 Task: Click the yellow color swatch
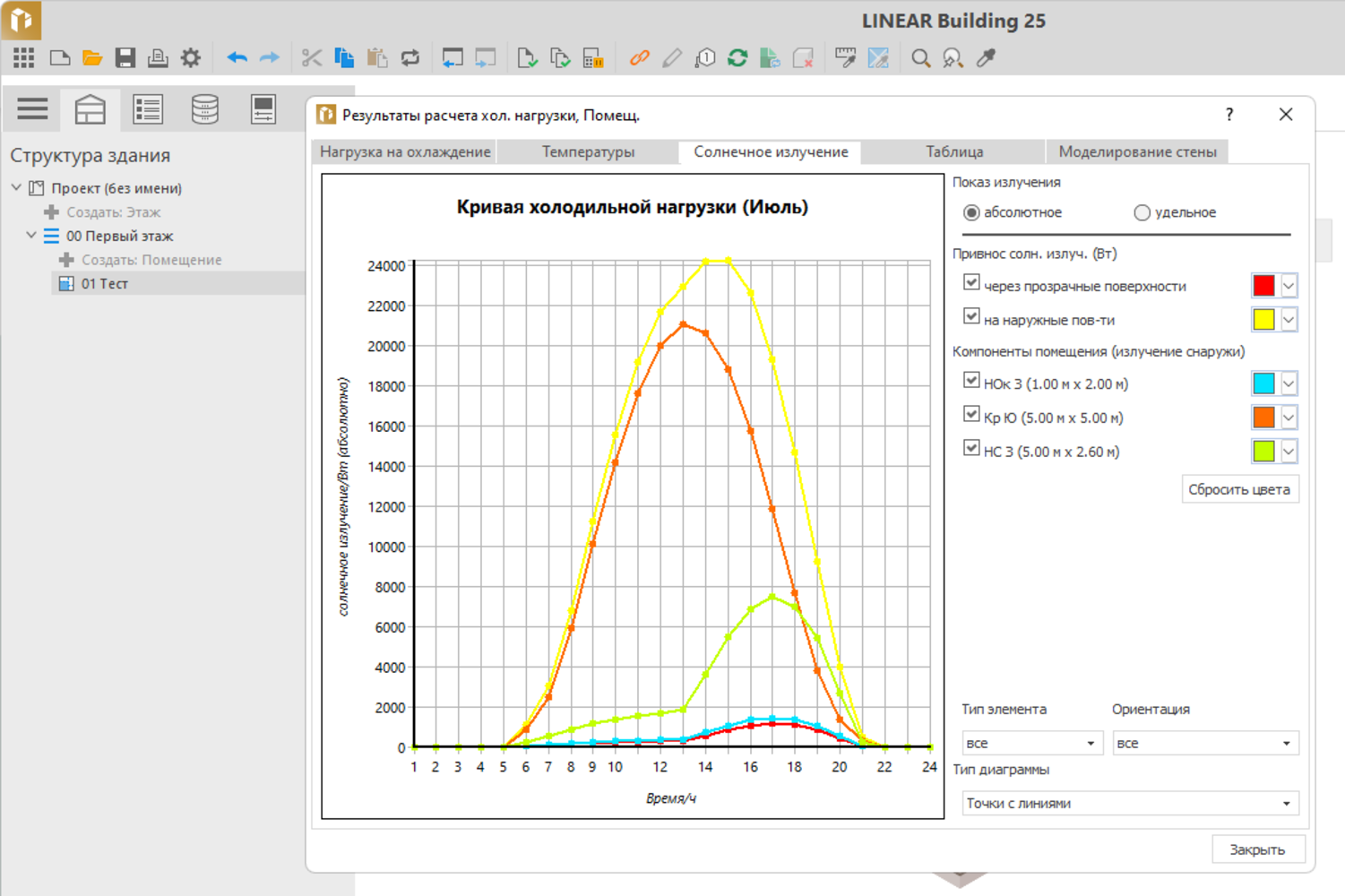click(x=1263, y=320)
